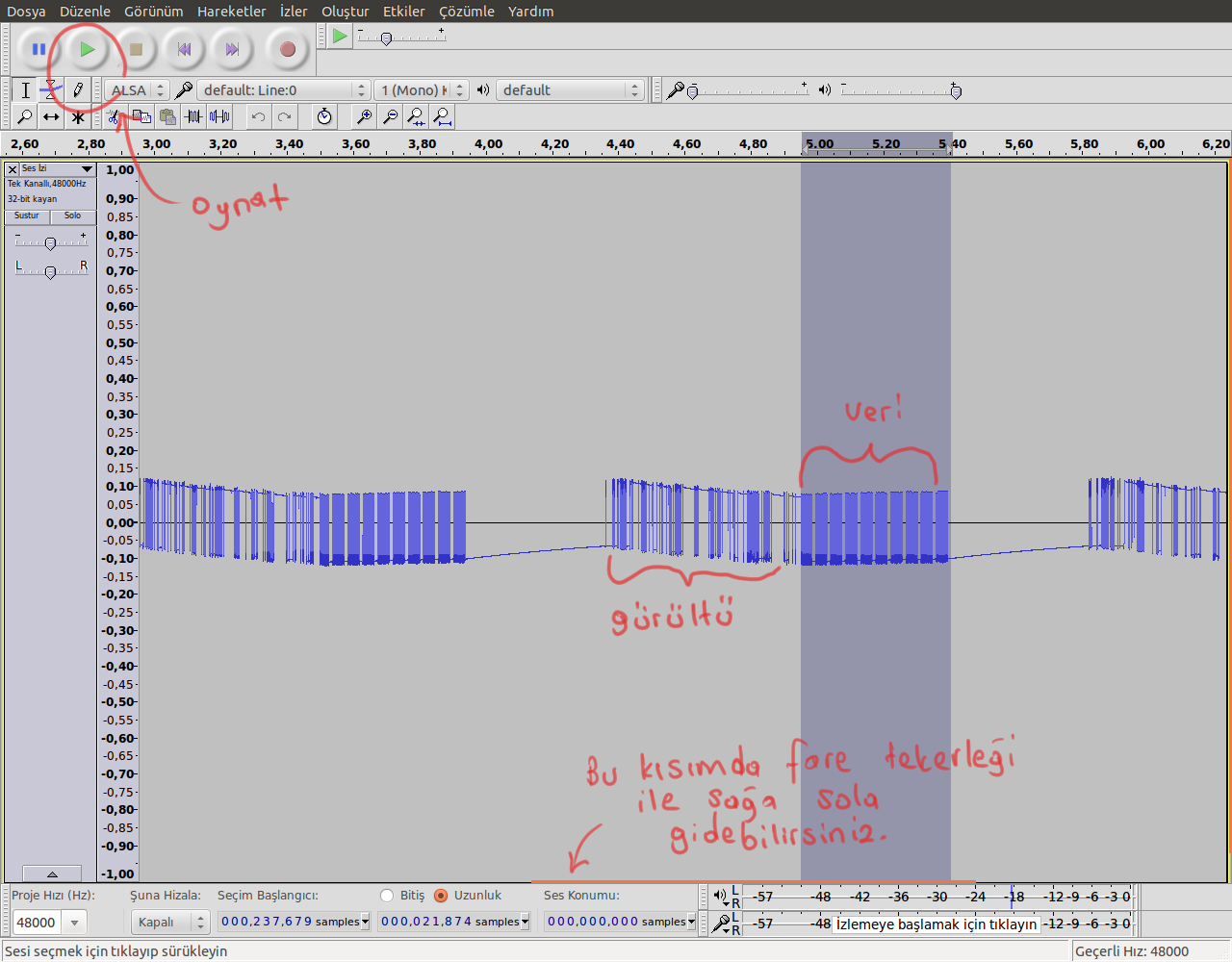1232x962 pixels.
Task: Open the Şuna Hizala Kapalı dropdown
Action: [x=169, y=923]
